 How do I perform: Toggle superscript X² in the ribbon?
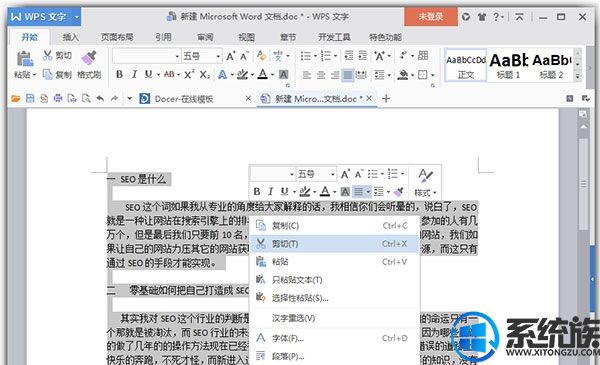click(189, 74)
